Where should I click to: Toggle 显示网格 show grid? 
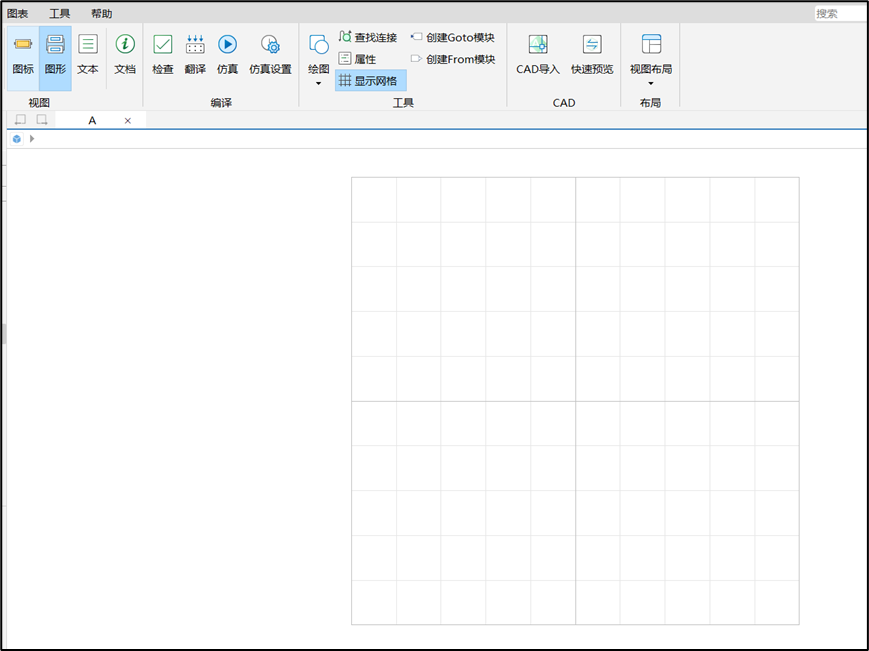coord(370,80)
